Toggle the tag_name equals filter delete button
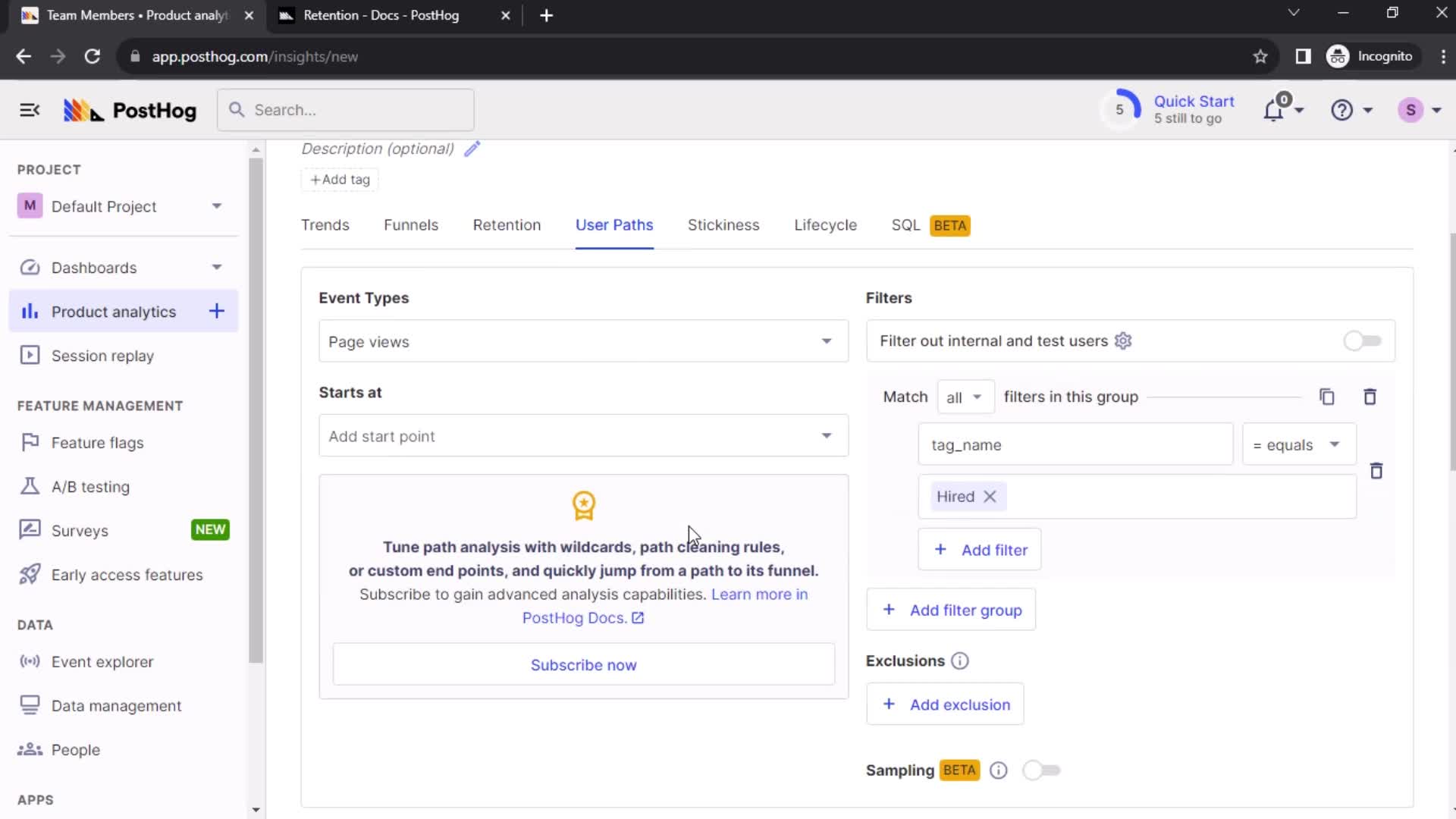This screenshot has height=819, width=1456. point(1378,470)
